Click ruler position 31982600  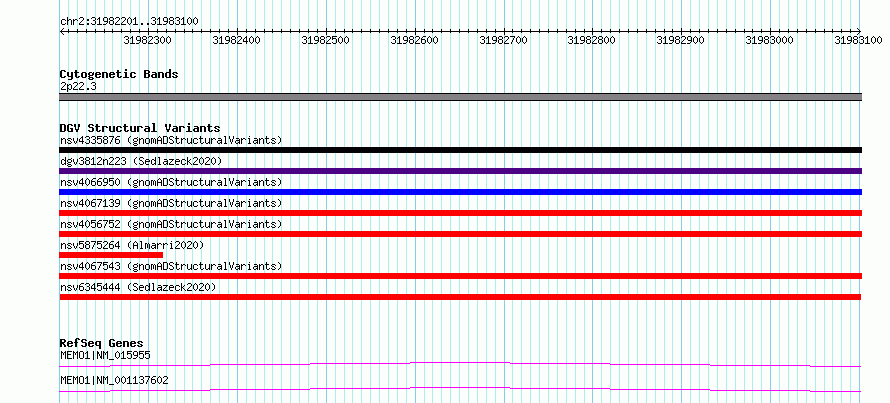414,40
